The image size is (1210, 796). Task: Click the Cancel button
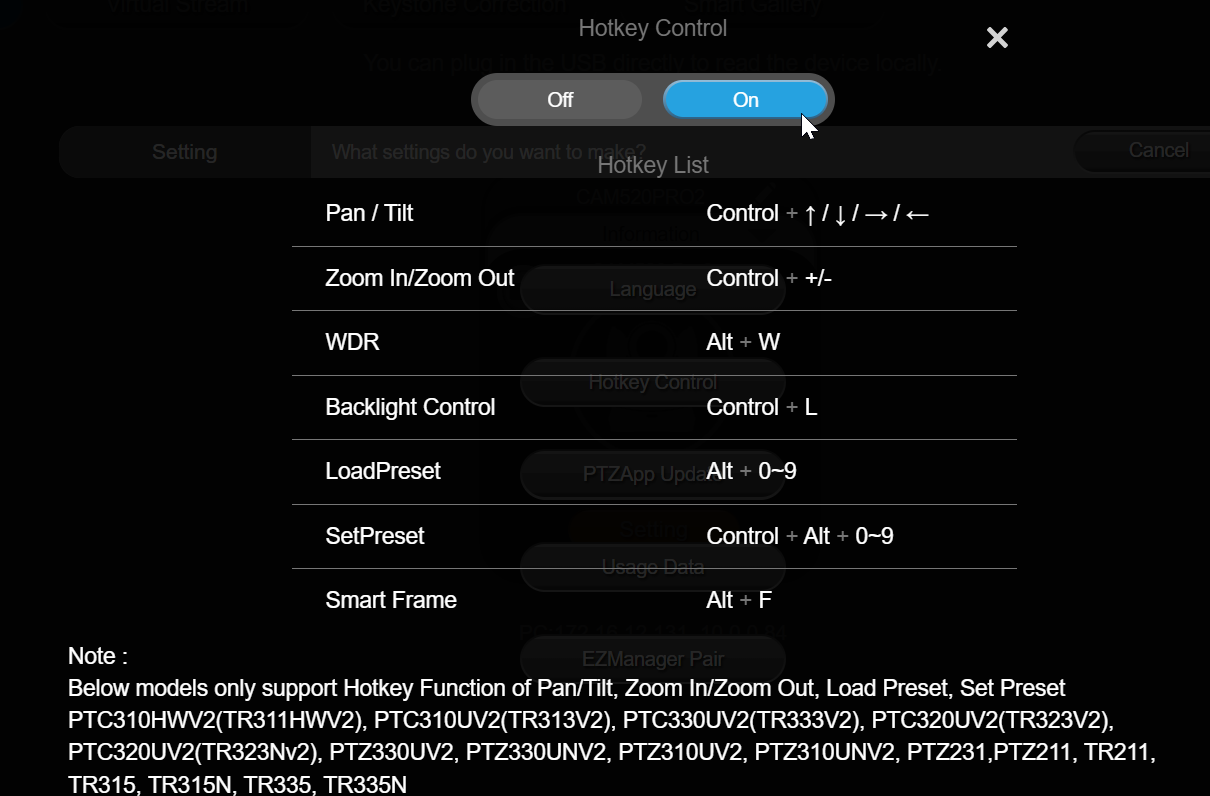click(1158, 149)
